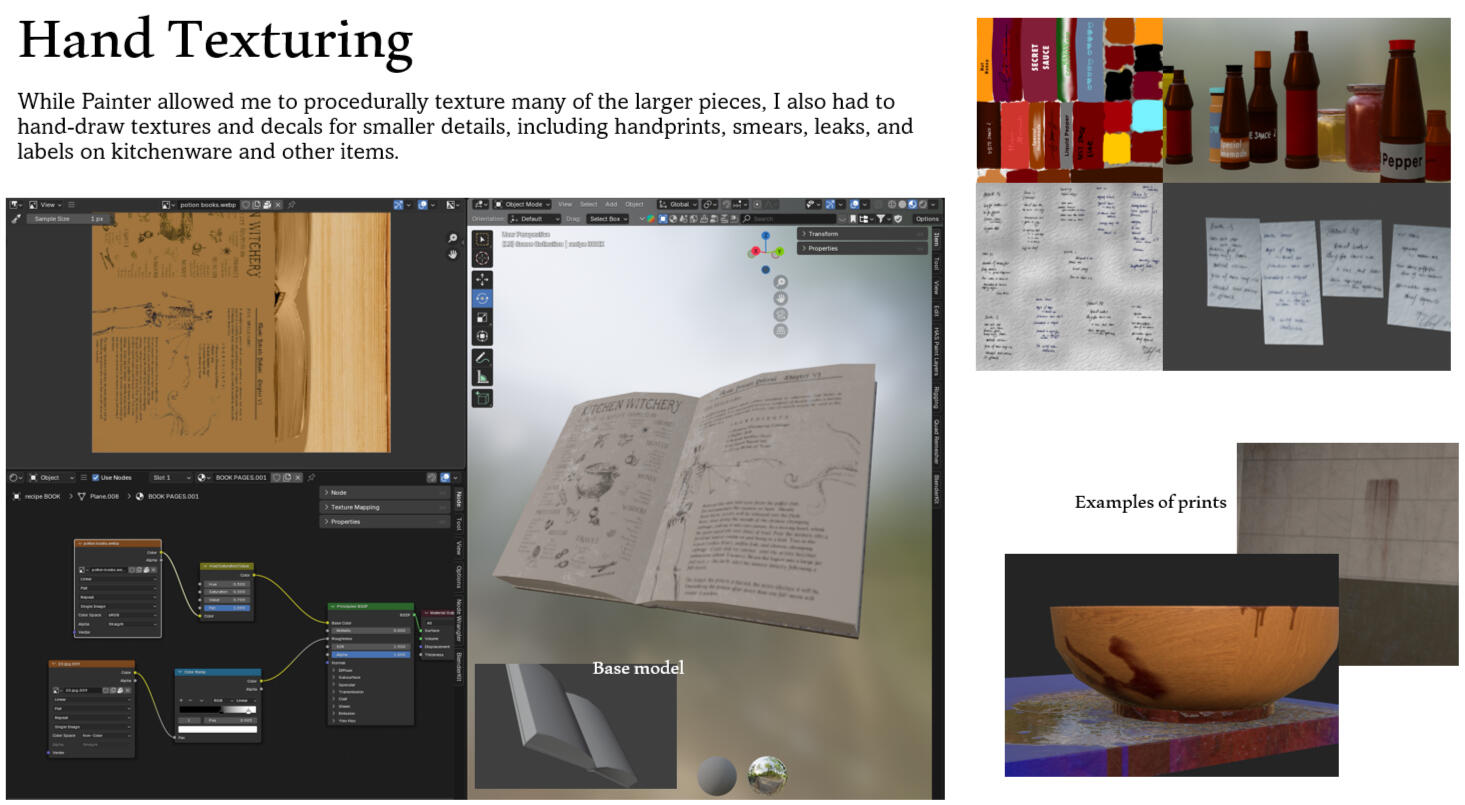Select the Measure tool icon

coord(482,377)
